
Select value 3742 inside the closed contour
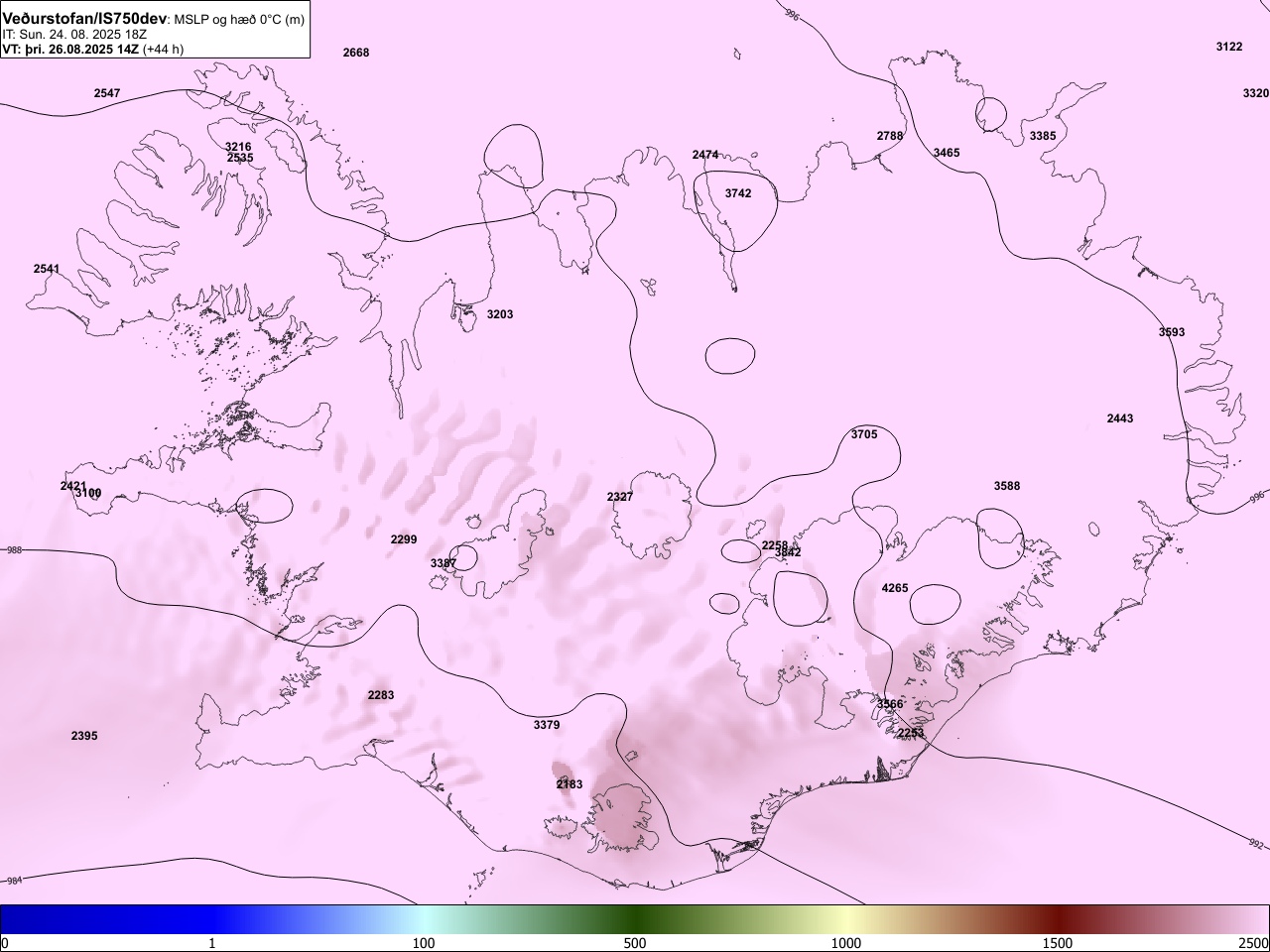click(x=738, y=193)
